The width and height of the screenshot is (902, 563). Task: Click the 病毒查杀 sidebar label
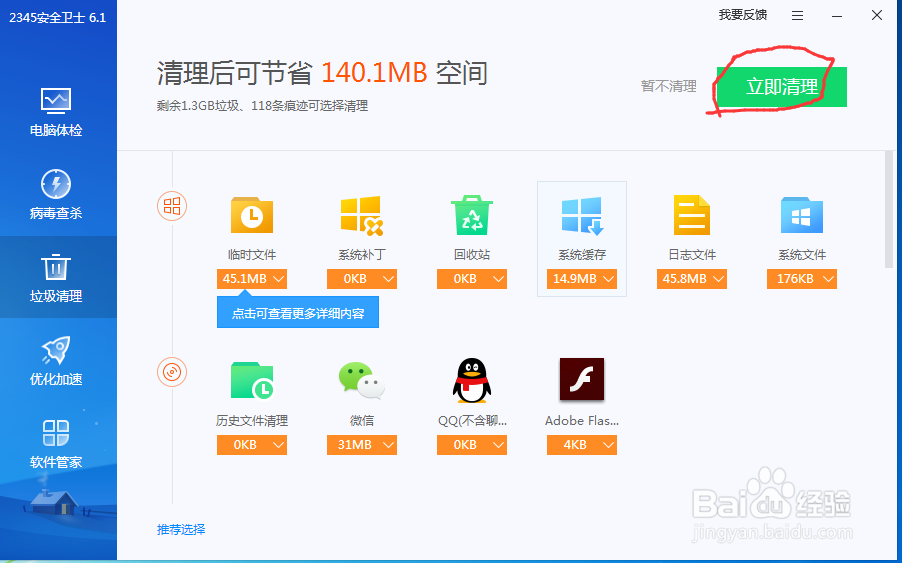click(56, 213)
